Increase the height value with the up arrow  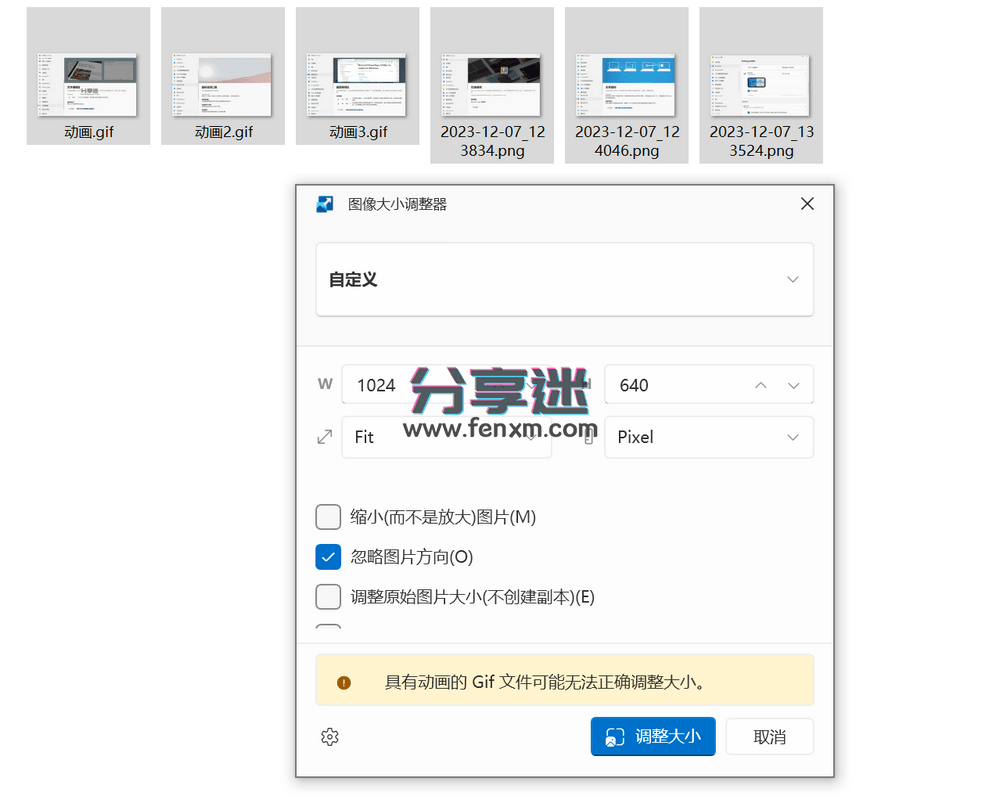(x=760, y=384)
